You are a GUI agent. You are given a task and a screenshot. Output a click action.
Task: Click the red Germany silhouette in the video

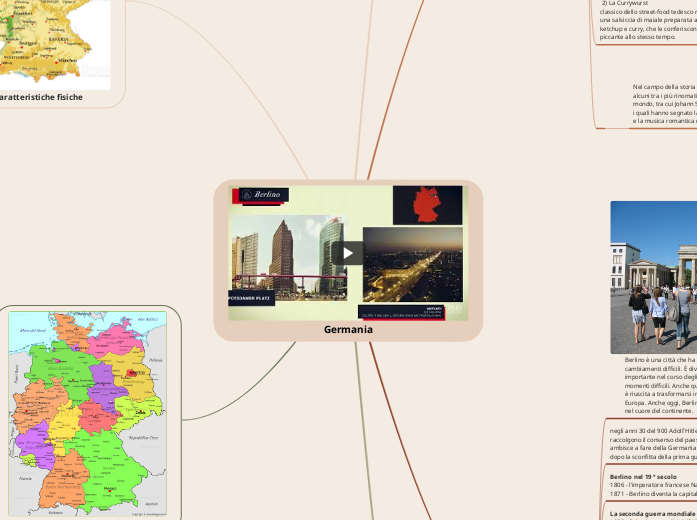[x=427, y=204]
